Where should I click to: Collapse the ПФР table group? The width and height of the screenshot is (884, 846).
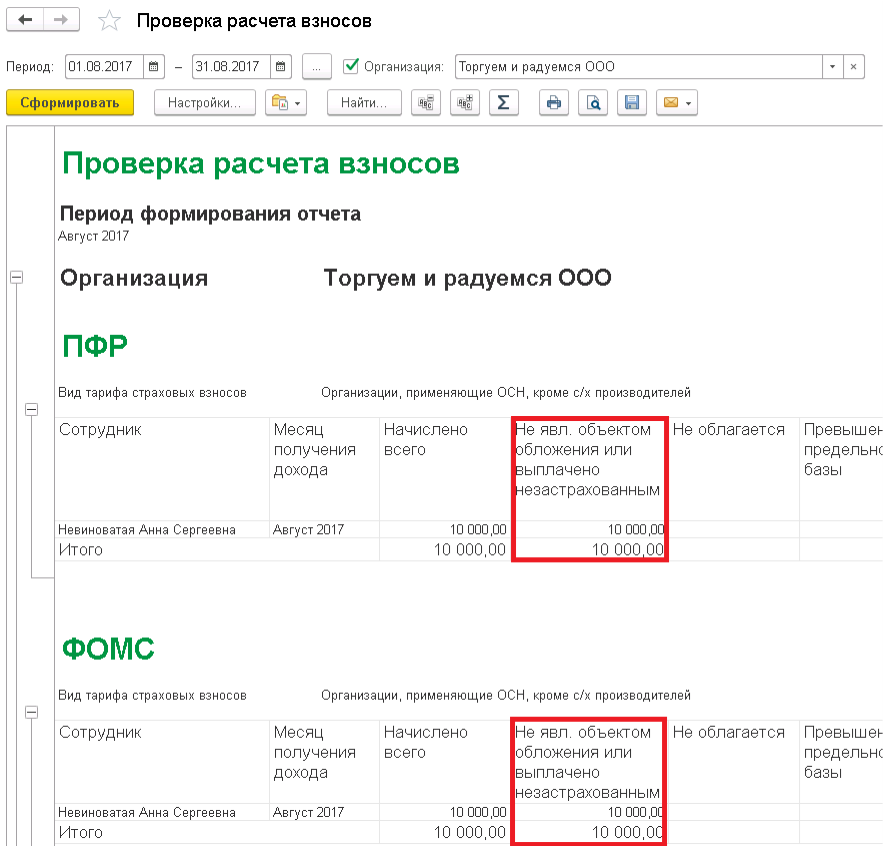32,410
